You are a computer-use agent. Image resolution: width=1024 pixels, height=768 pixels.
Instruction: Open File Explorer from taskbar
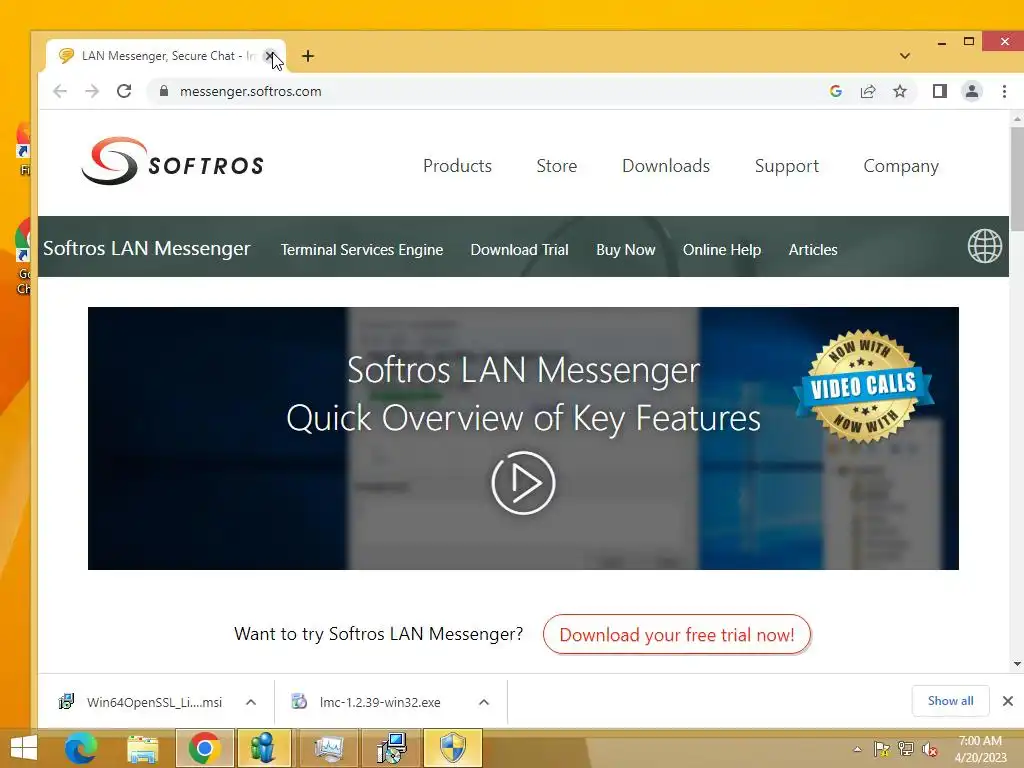142,748
